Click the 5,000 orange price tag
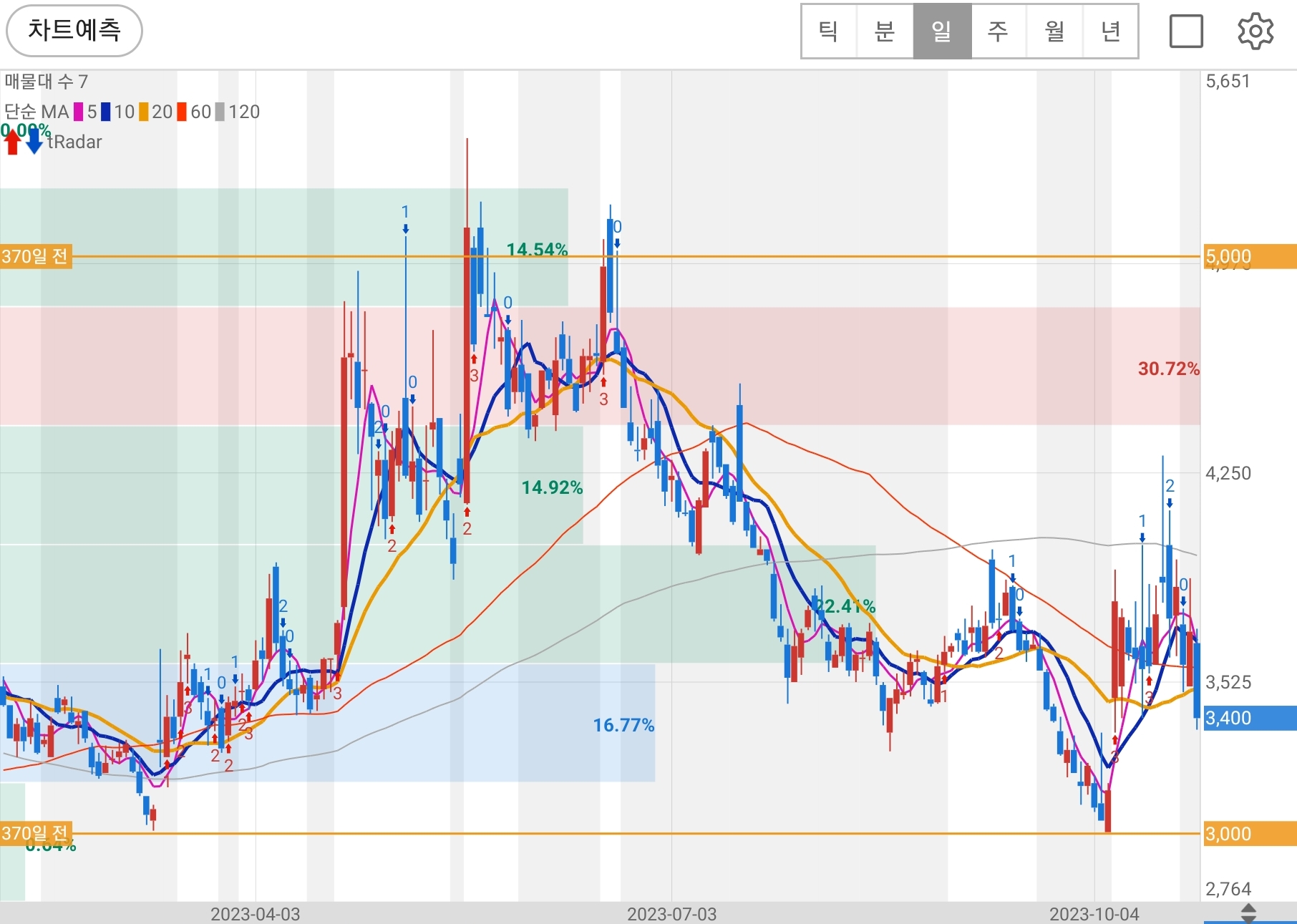1297x924 pixels. (1249, 256)
